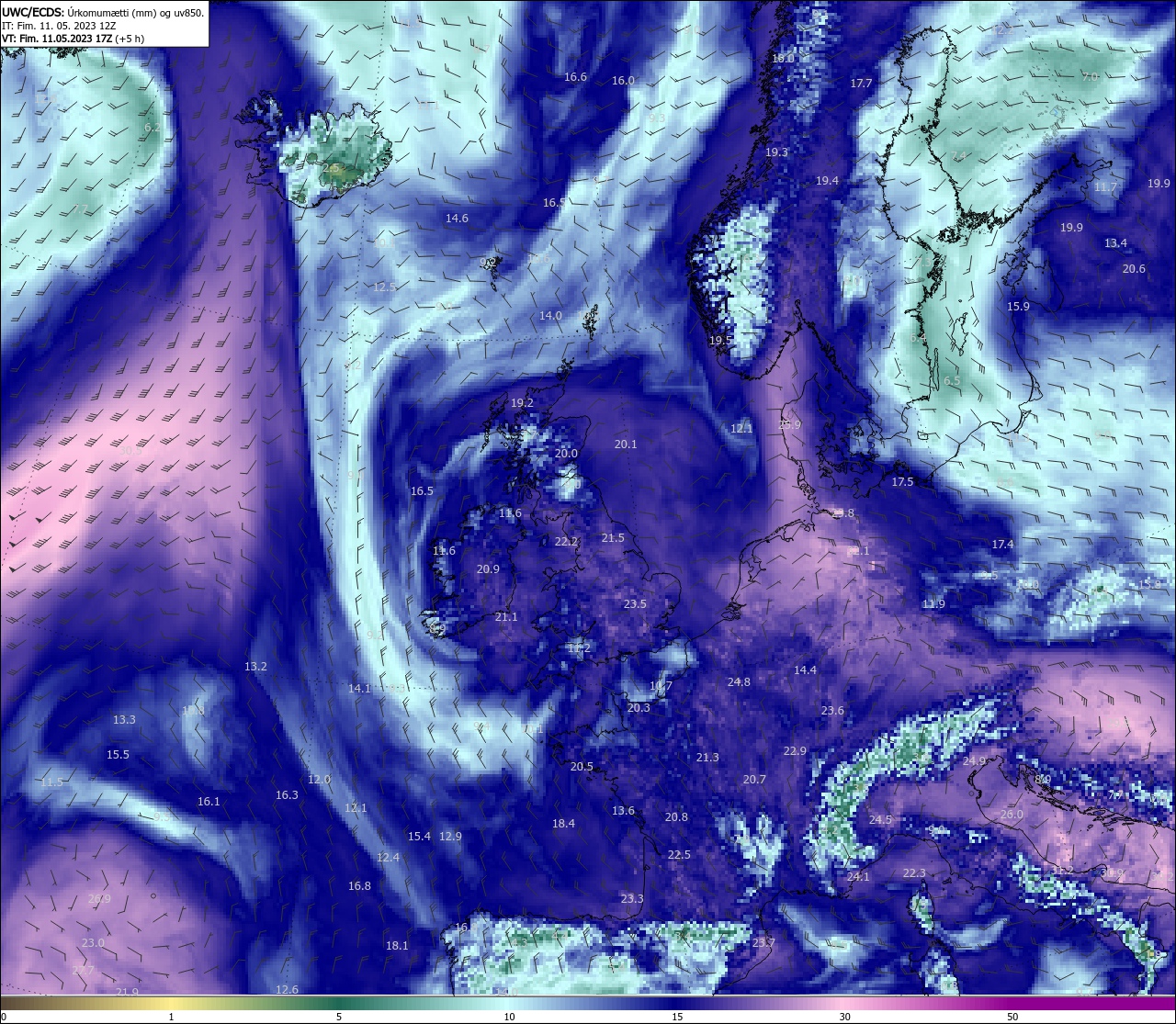Click the '30' tick label on the color scale

pyautogui.click(x=844, y=1017)
